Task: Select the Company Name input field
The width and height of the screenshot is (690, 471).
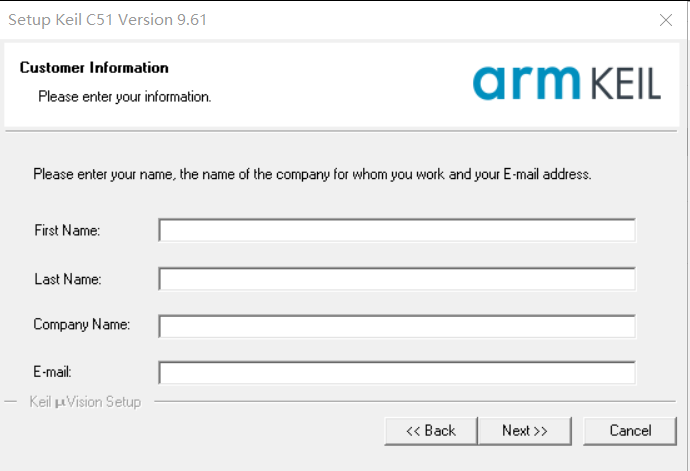Action: pos(397,326)
